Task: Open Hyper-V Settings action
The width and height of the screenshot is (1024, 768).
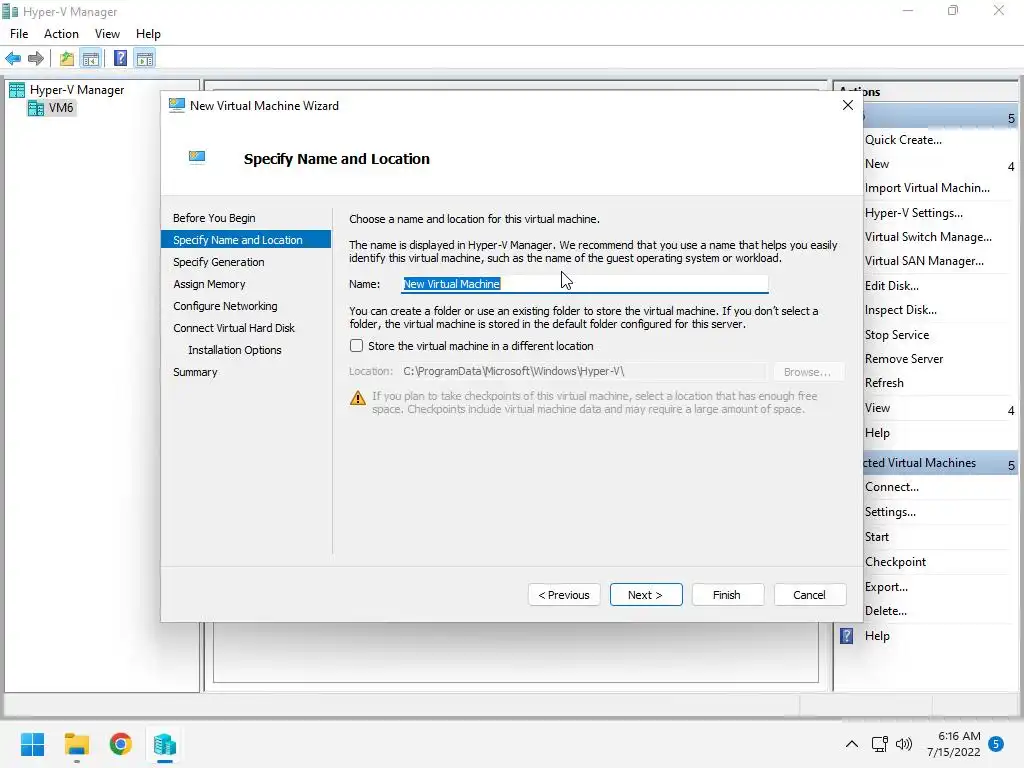Action: click(914, 213)
